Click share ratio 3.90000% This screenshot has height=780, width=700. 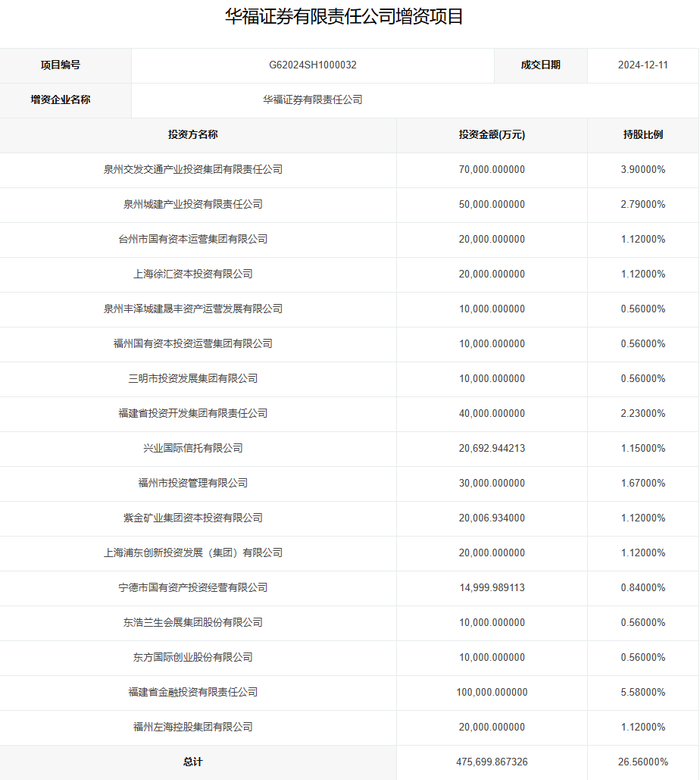click(643, 170)
